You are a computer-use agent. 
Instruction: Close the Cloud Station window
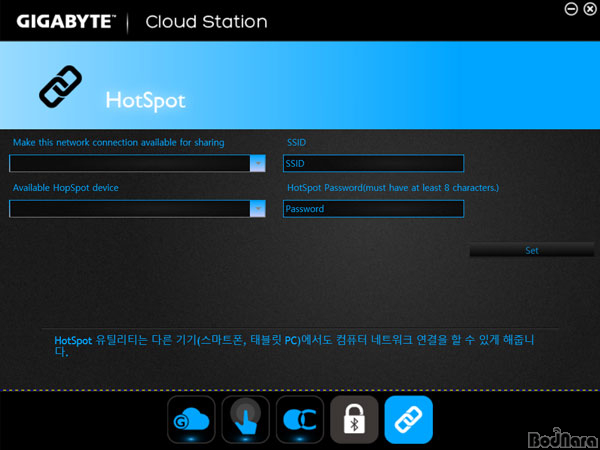[x=590, y=9]
